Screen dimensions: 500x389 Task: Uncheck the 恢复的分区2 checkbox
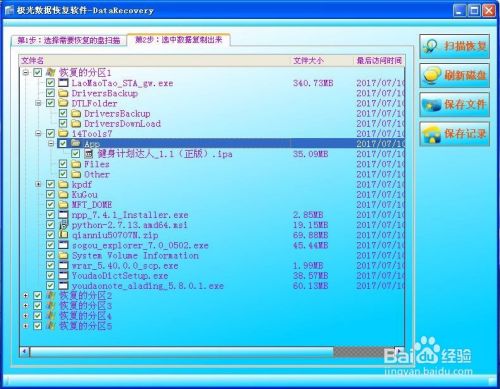click(x=38, y=296)
